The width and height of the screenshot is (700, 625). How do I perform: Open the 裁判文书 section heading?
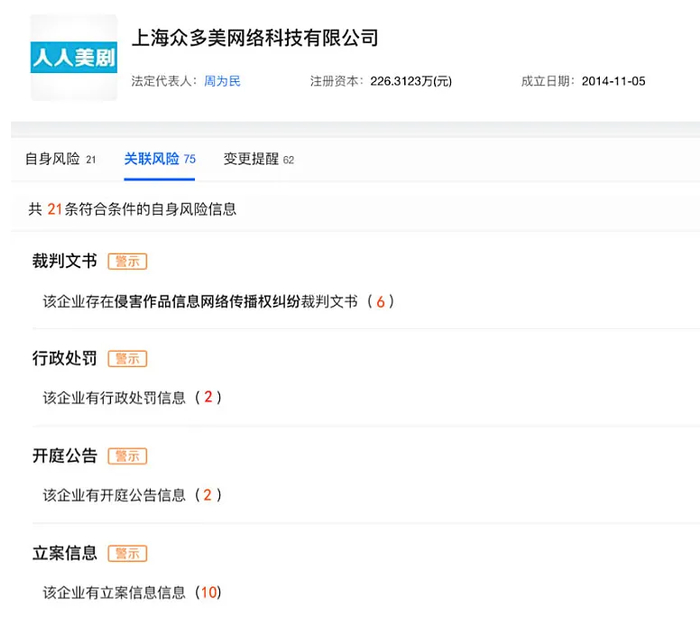pos(64,261)
